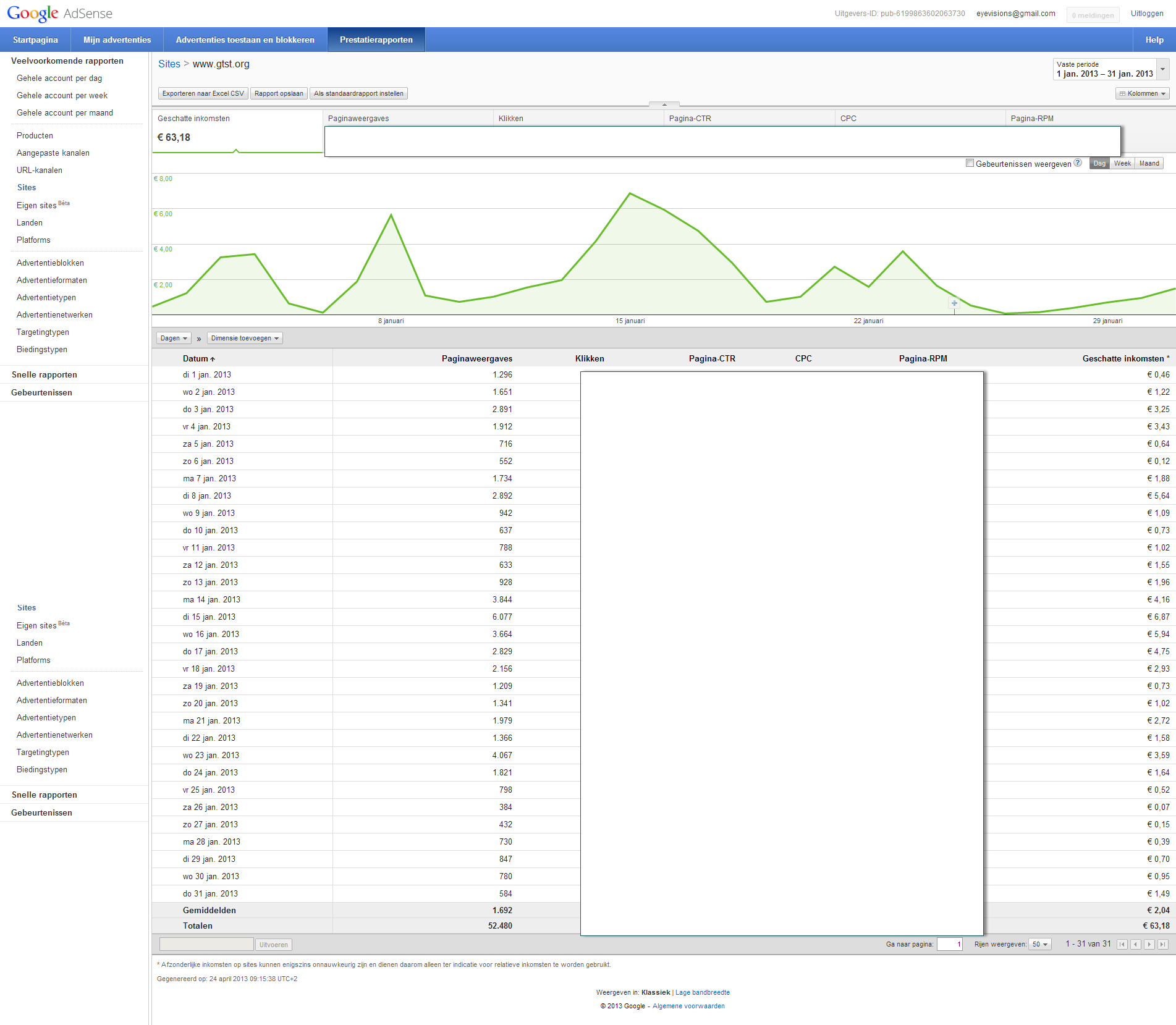Open the Mijn advertenties tab

tap(117, 40)
